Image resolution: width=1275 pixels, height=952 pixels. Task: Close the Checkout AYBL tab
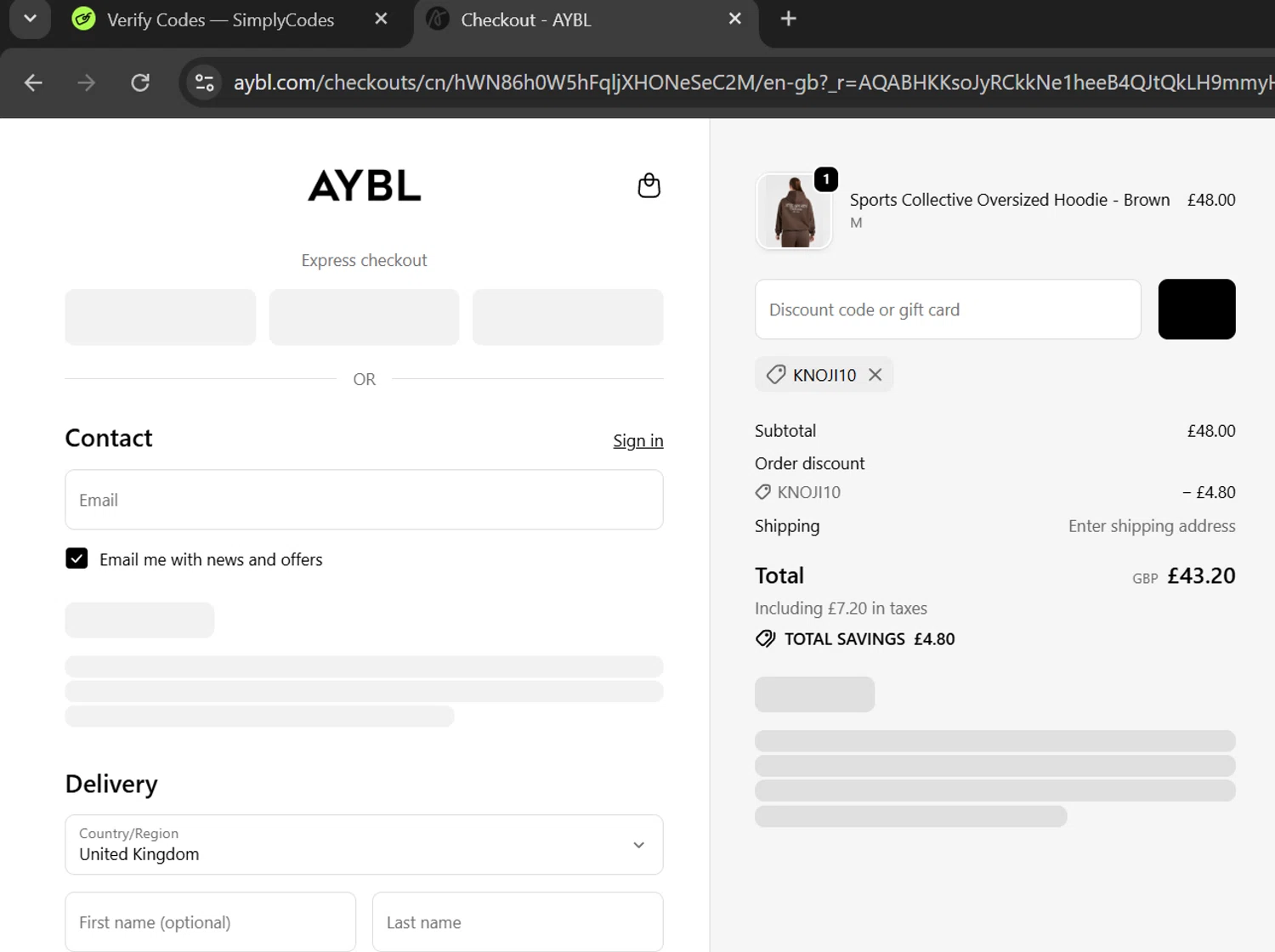(735, 19)
